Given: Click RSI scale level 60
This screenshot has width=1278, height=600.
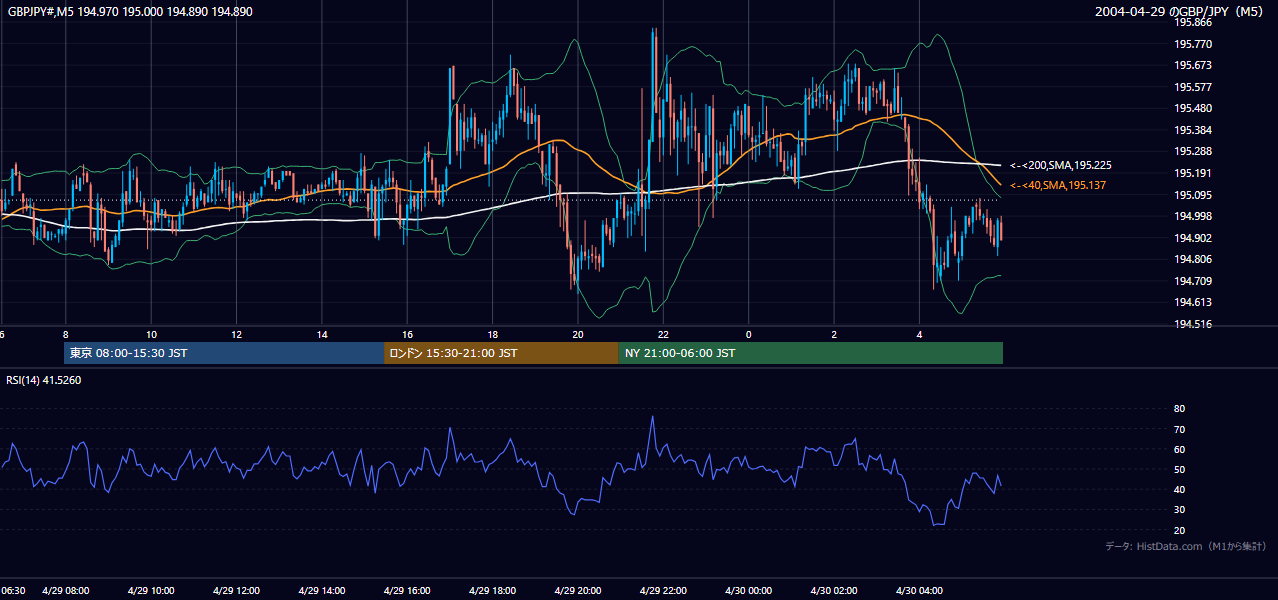Looking at the screenshot, I should pyautogui.click(x=1179, y=449).
